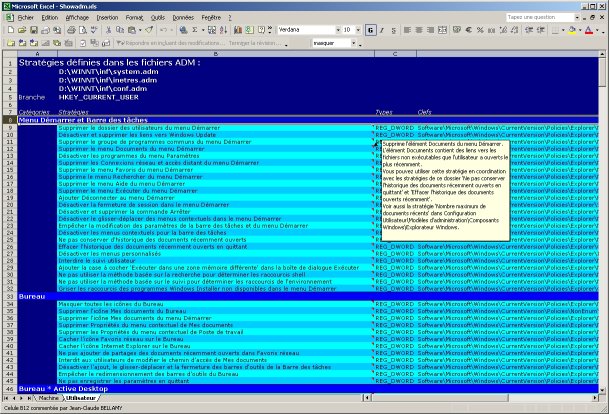Viewport: 609px width, 414px height.
Task: Run the spelling checker
Action: tap(94, 30)
